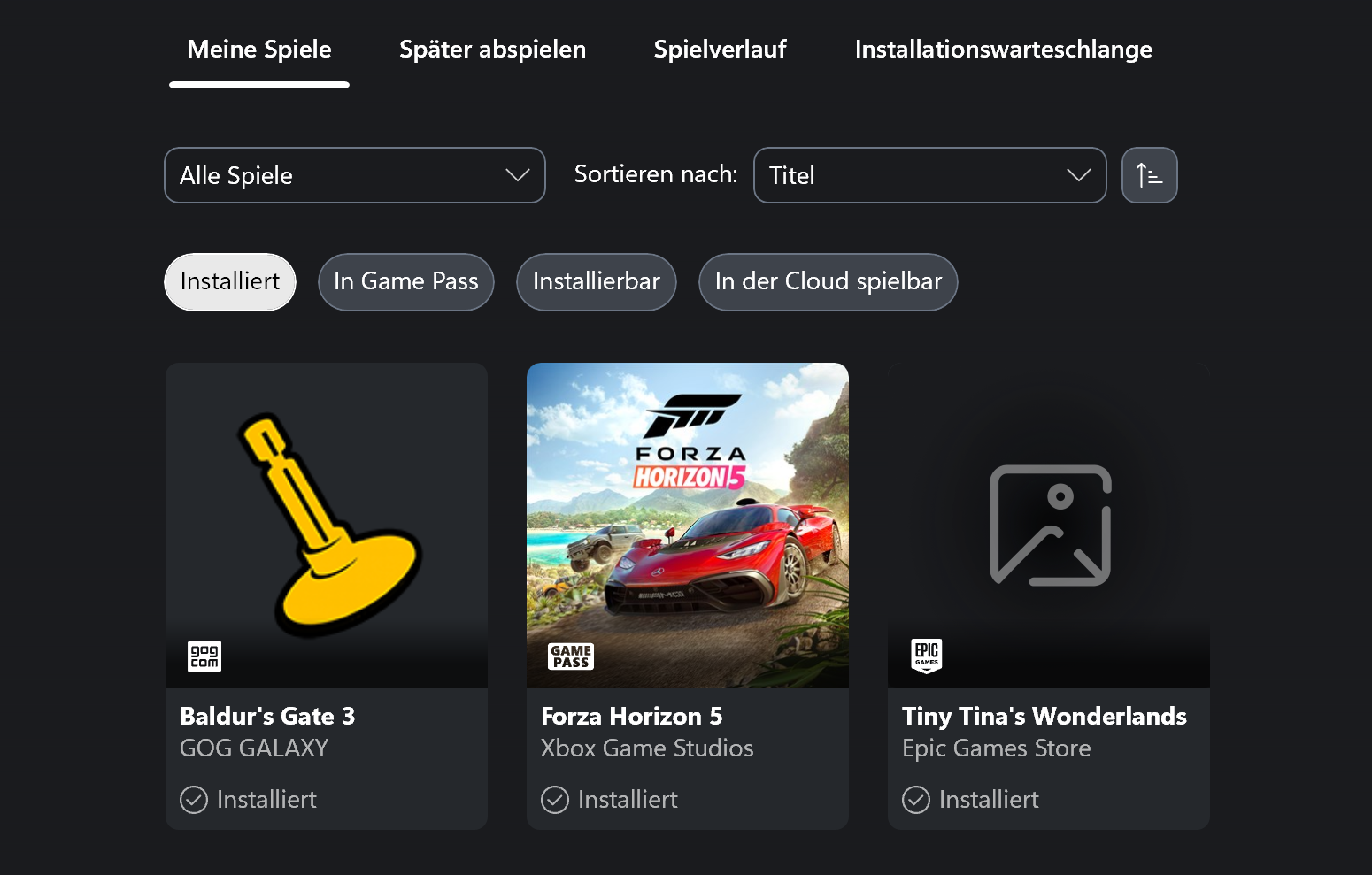This screenshot has height=875, width=1372.
Task: Open the Baldur's Gate 3 title link
Action: [267, 716]
